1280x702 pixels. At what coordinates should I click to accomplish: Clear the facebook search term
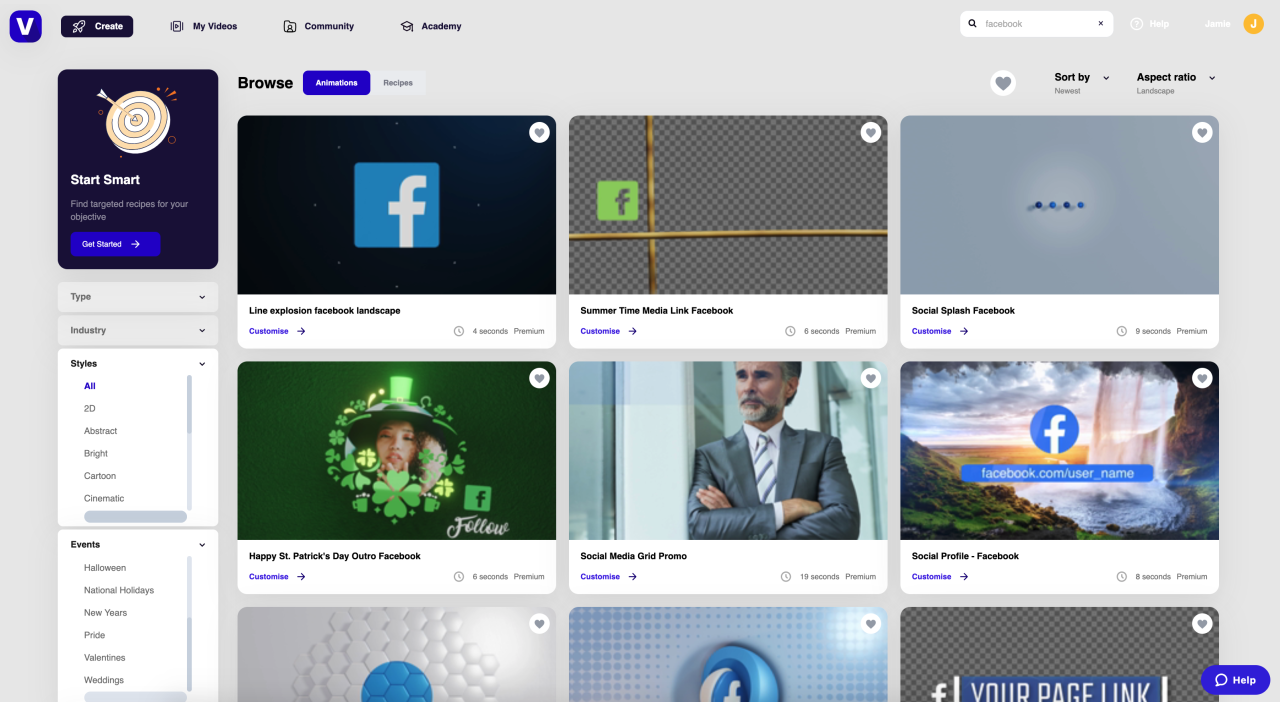1100,23
